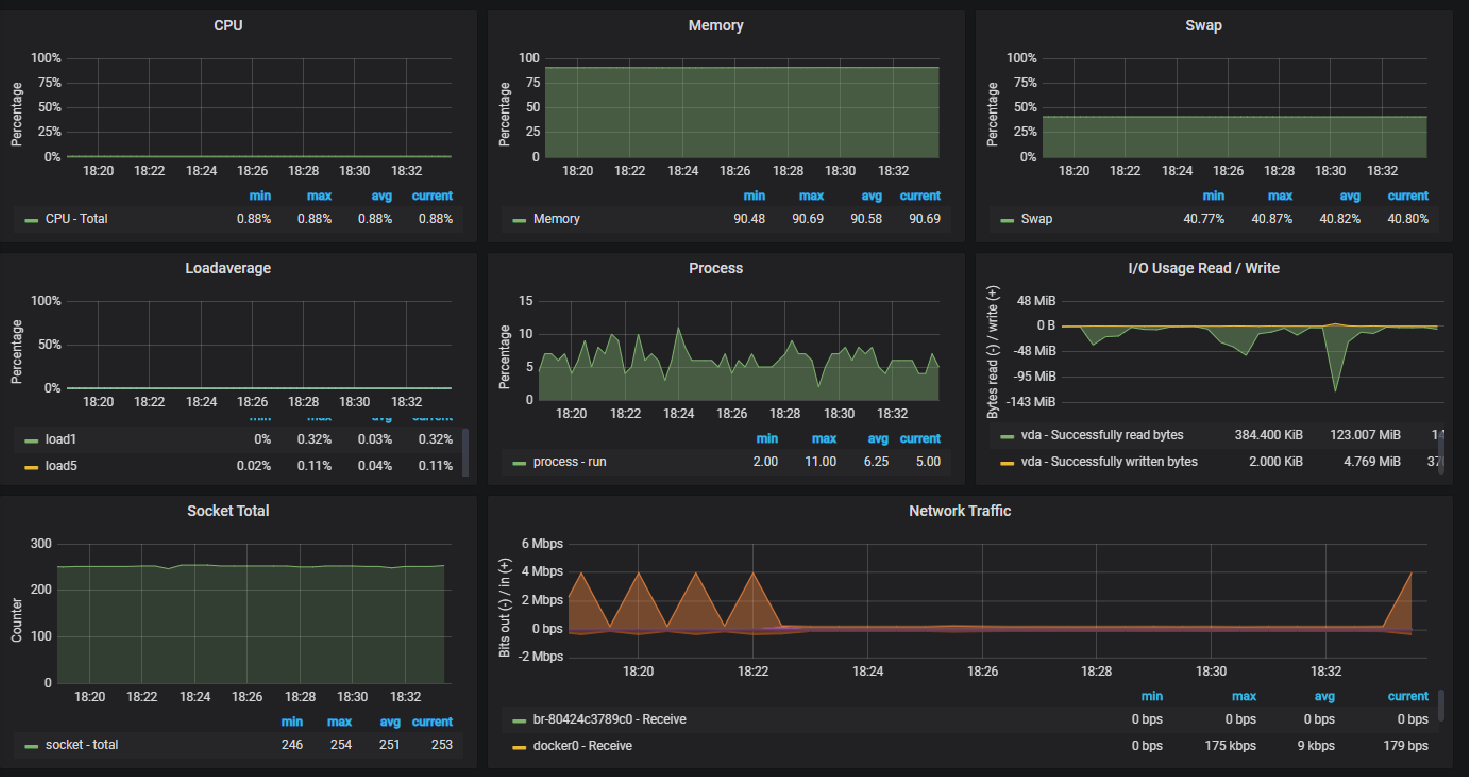The height and width of the screenshot is (777, 1470).
Task: Click the yellow swatch next to load5
Action: pyautogui.click(x=31, y=466)
